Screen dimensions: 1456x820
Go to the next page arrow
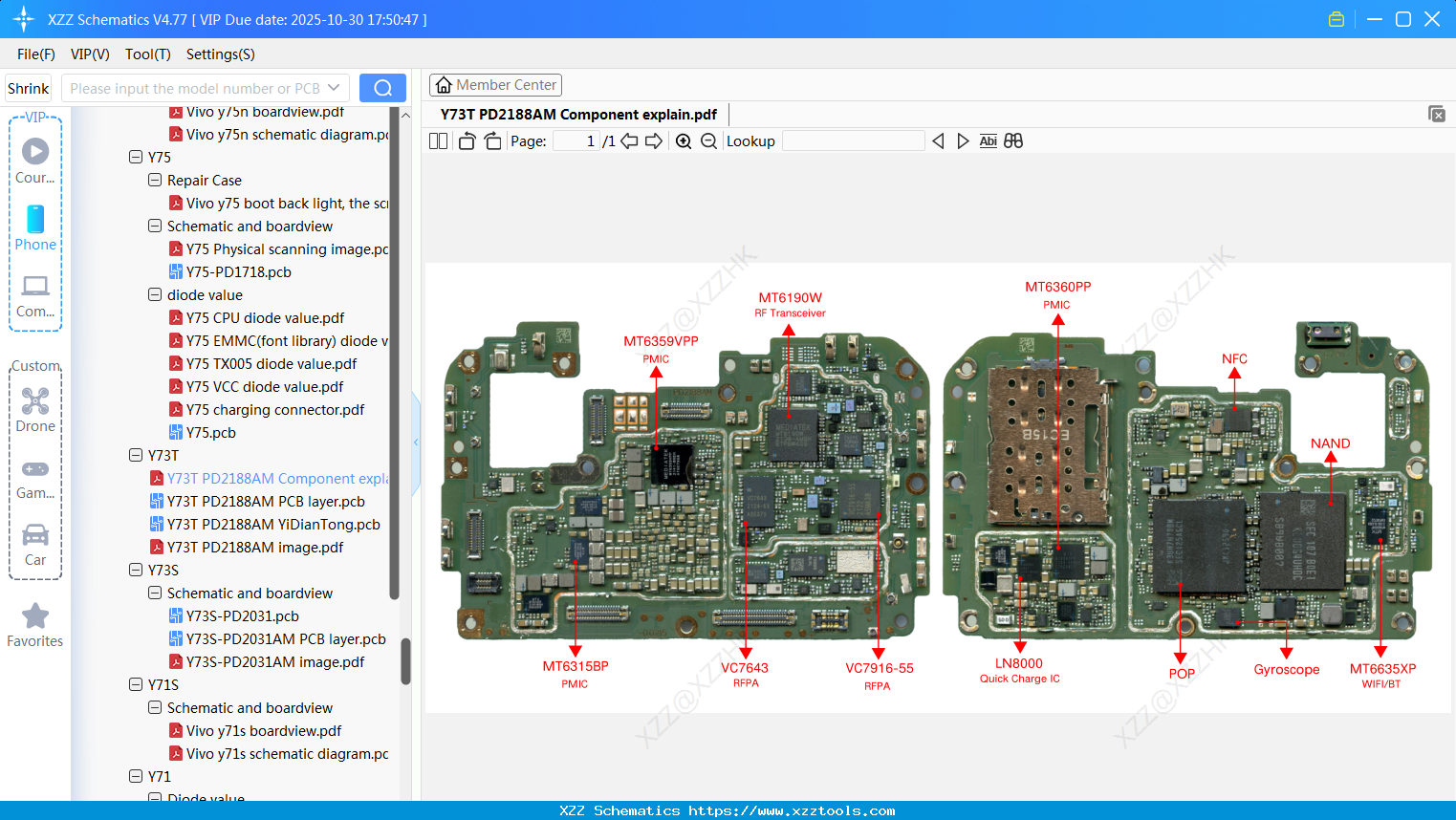655,140
